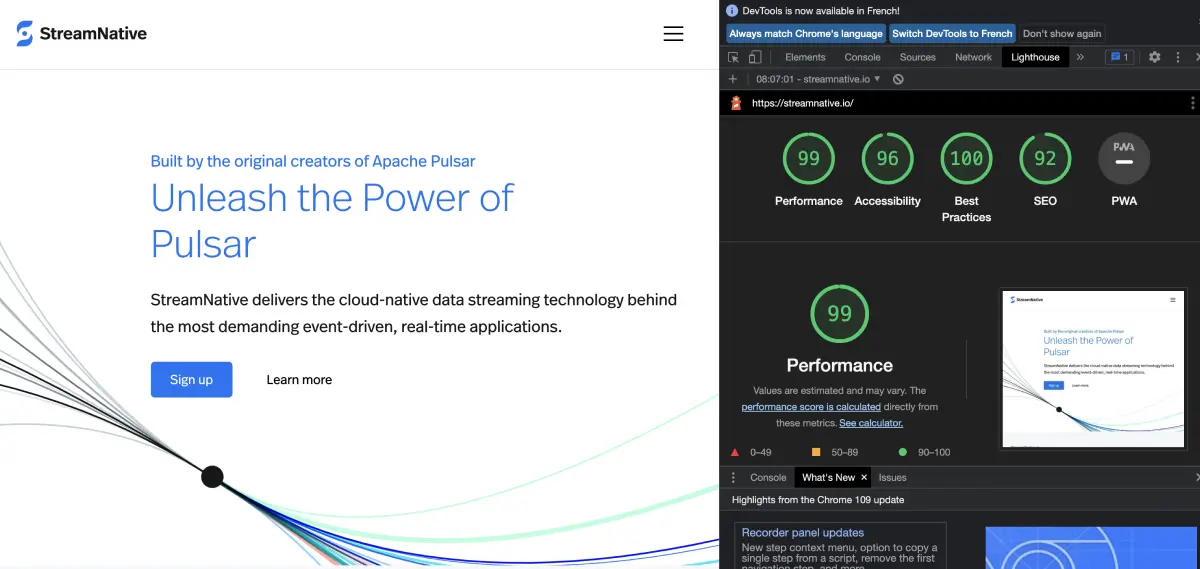Click the PWA gauge icon
1200x569 pixels.
[1124, 159]
